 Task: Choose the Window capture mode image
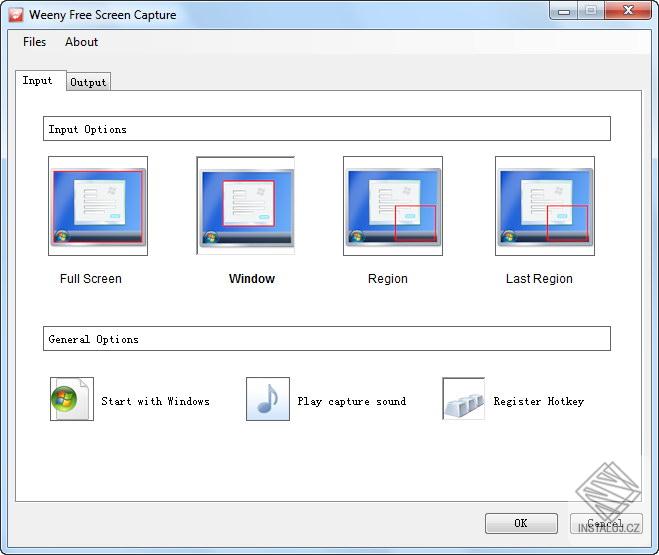(x=245, y=206)
